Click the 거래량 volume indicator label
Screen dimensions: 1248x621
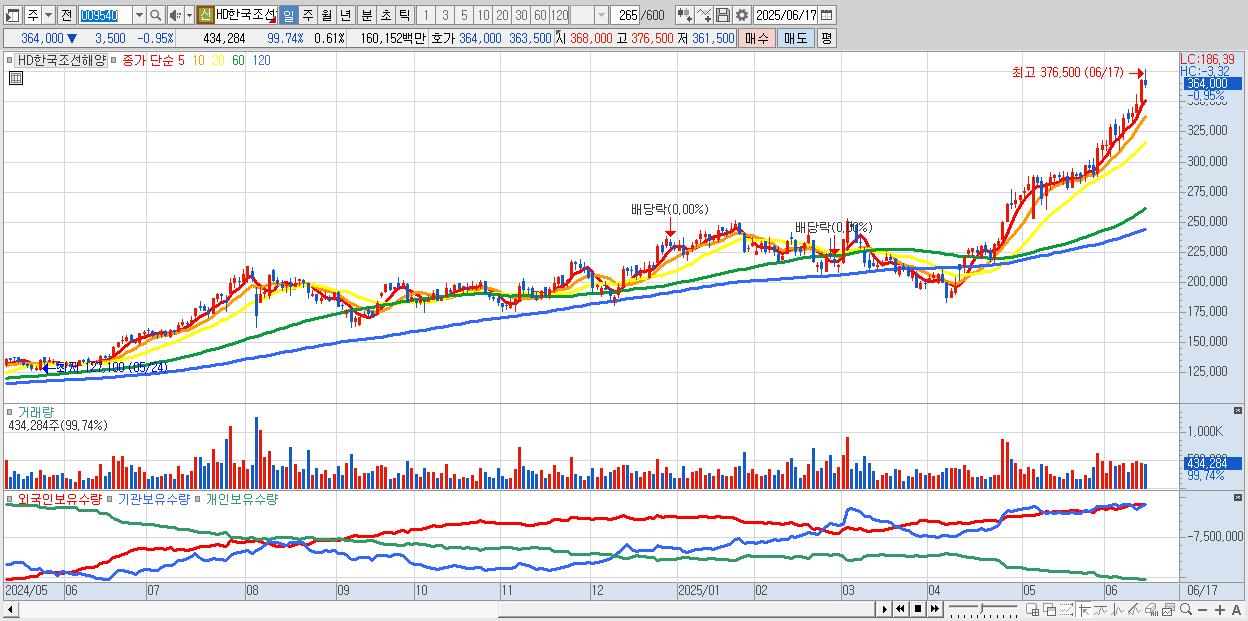pyautogui.click(x=35, y=412)
